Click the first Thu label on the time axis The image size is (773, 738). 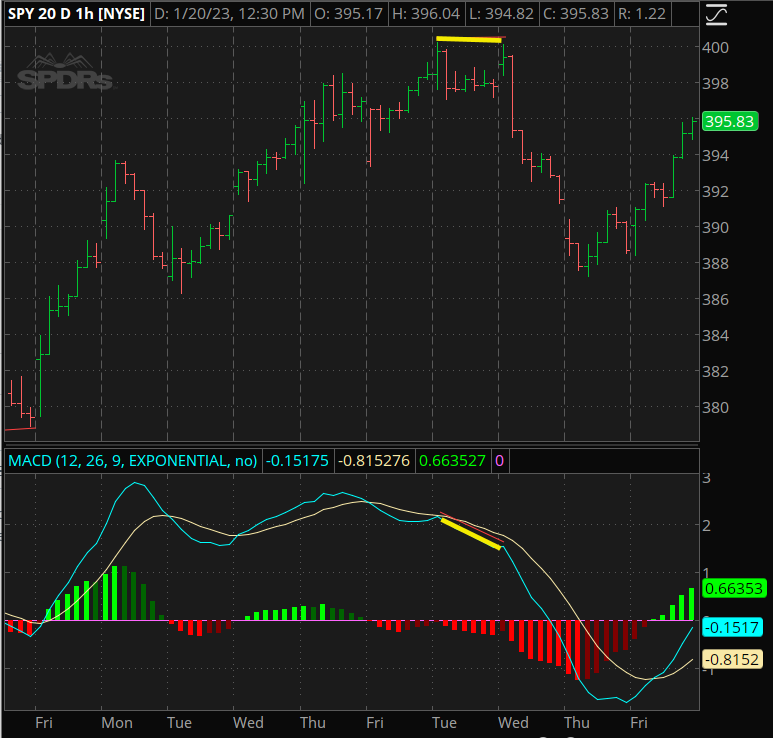[x=313, y=723]
